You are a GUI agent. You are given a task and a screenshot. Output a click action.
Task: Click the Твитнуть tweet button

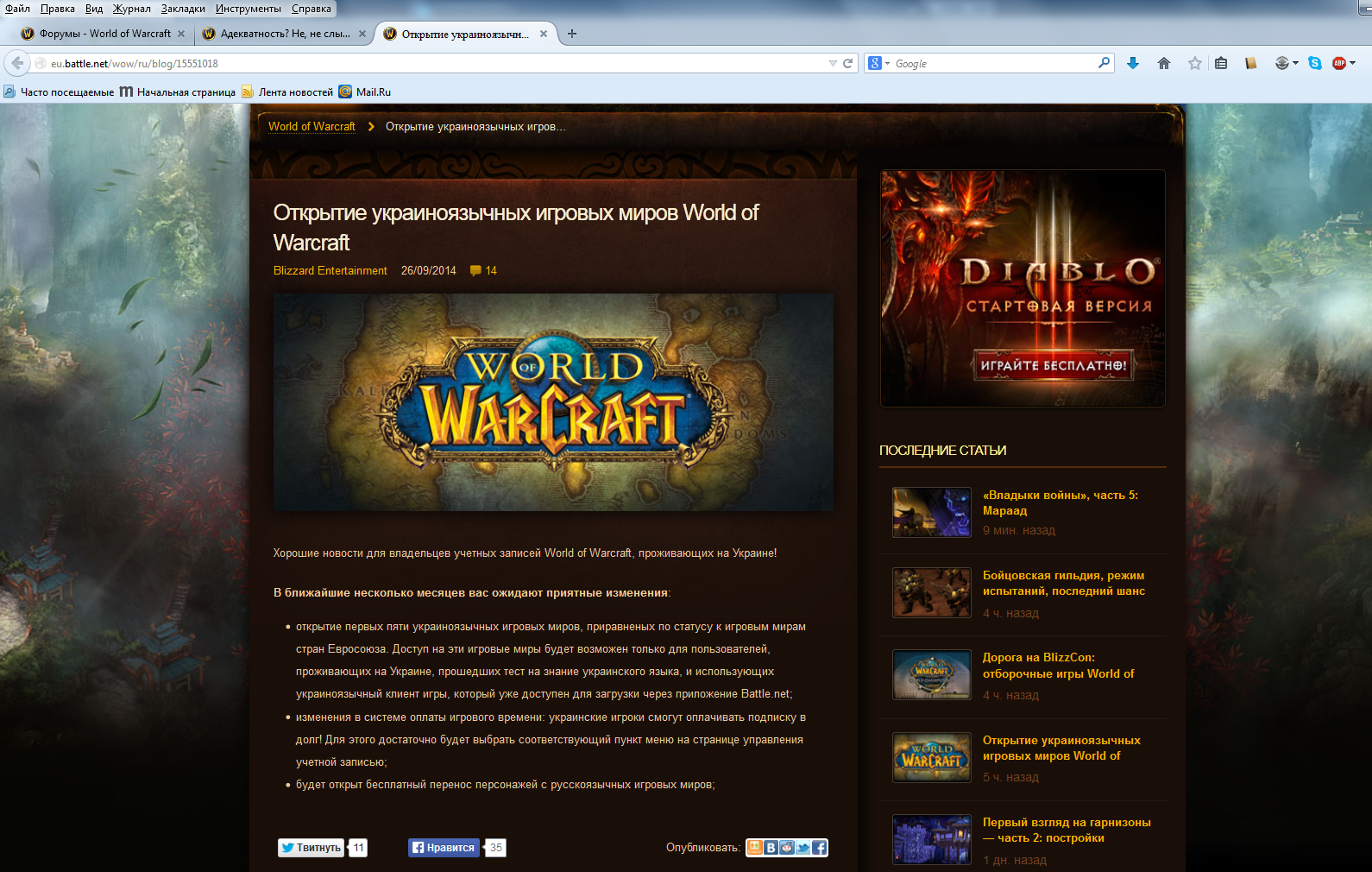click(x=311, y=848)
